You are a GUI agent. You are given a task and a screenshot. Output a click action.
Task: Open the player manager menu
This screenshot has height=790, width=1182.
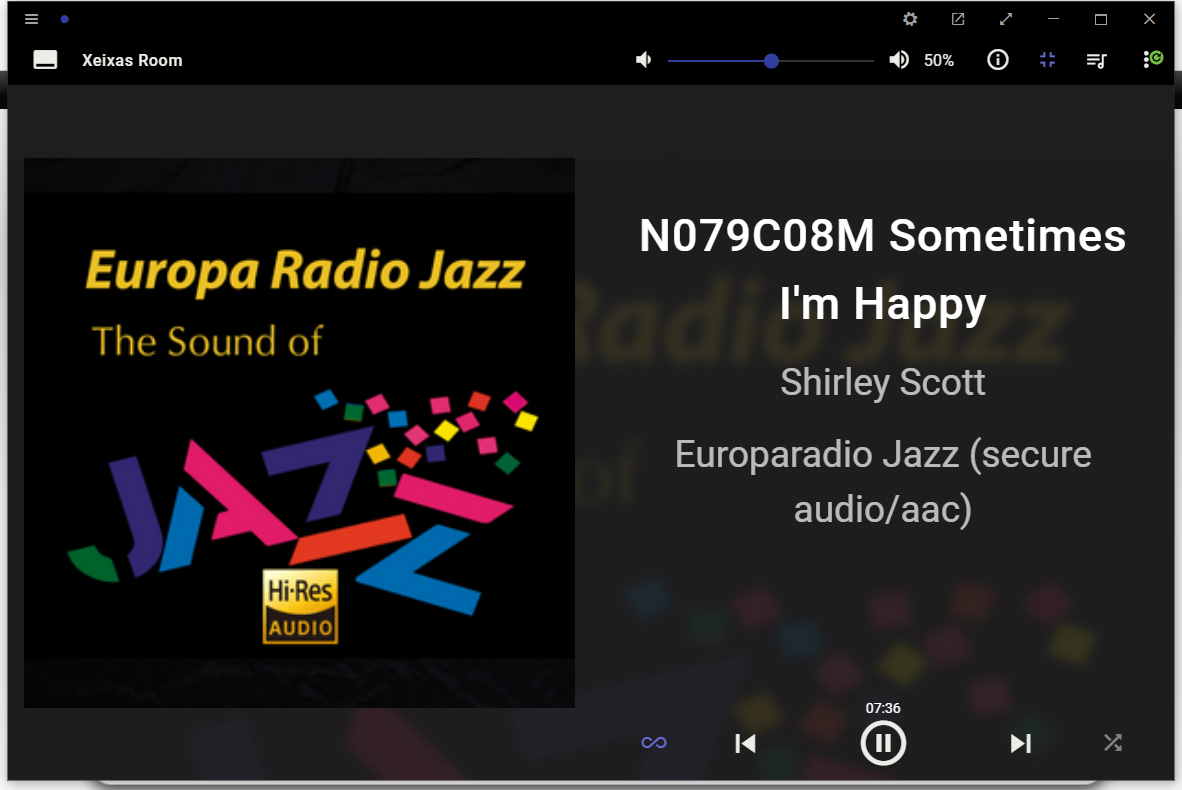[1153, 59]
